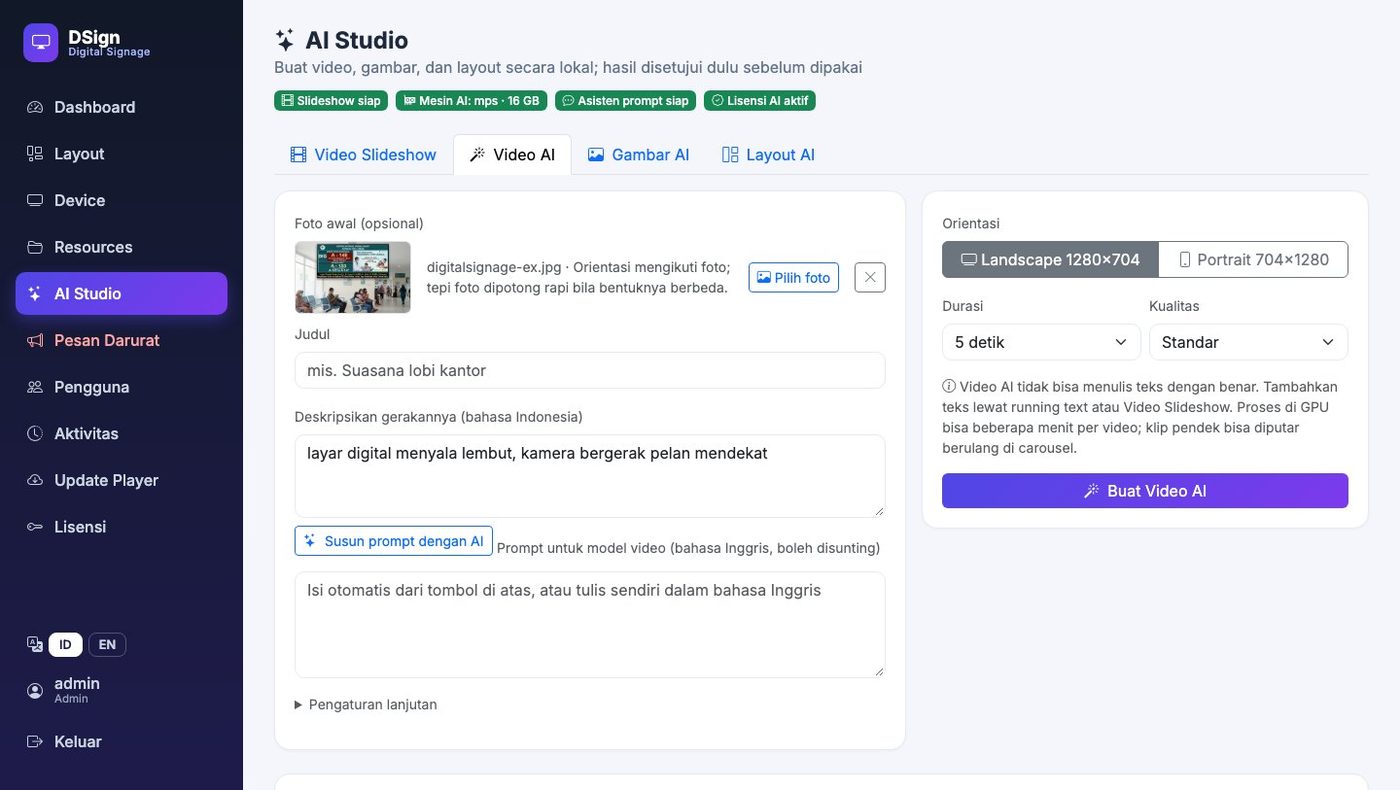Screen dimensions: 1400x790
Task: Click the AI Studio sparkle heading icon
Action: (285, 40)
